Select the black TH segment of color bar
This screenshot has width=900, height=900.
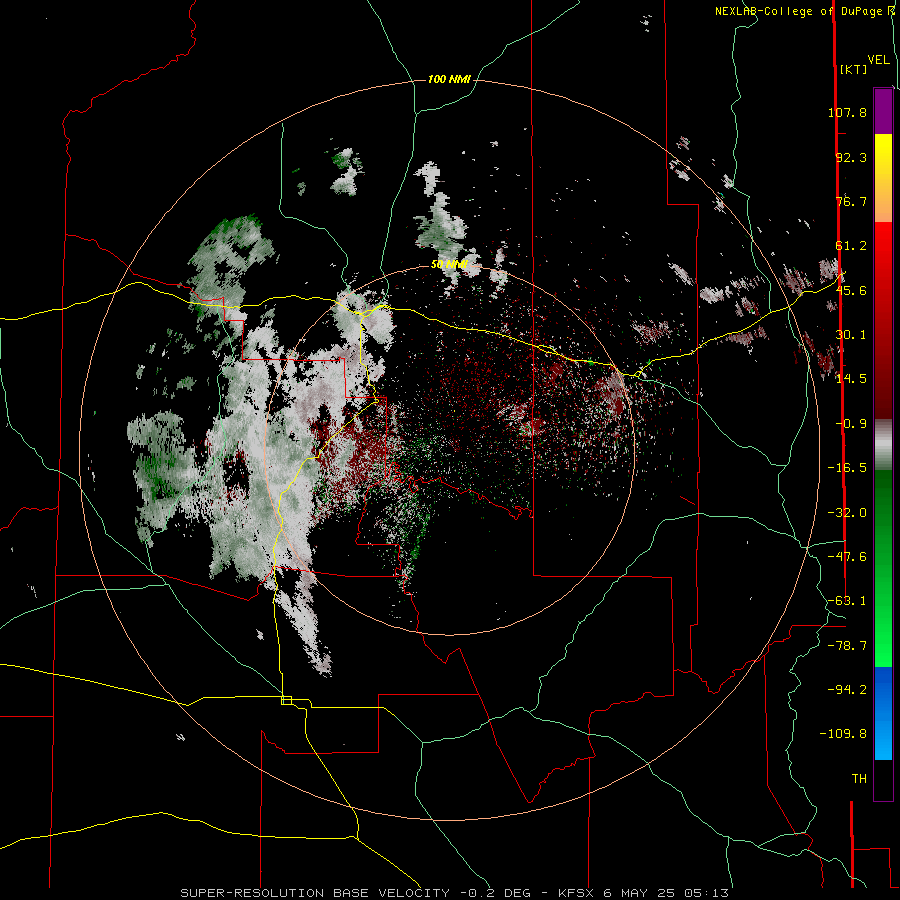(x=883, y=779)
